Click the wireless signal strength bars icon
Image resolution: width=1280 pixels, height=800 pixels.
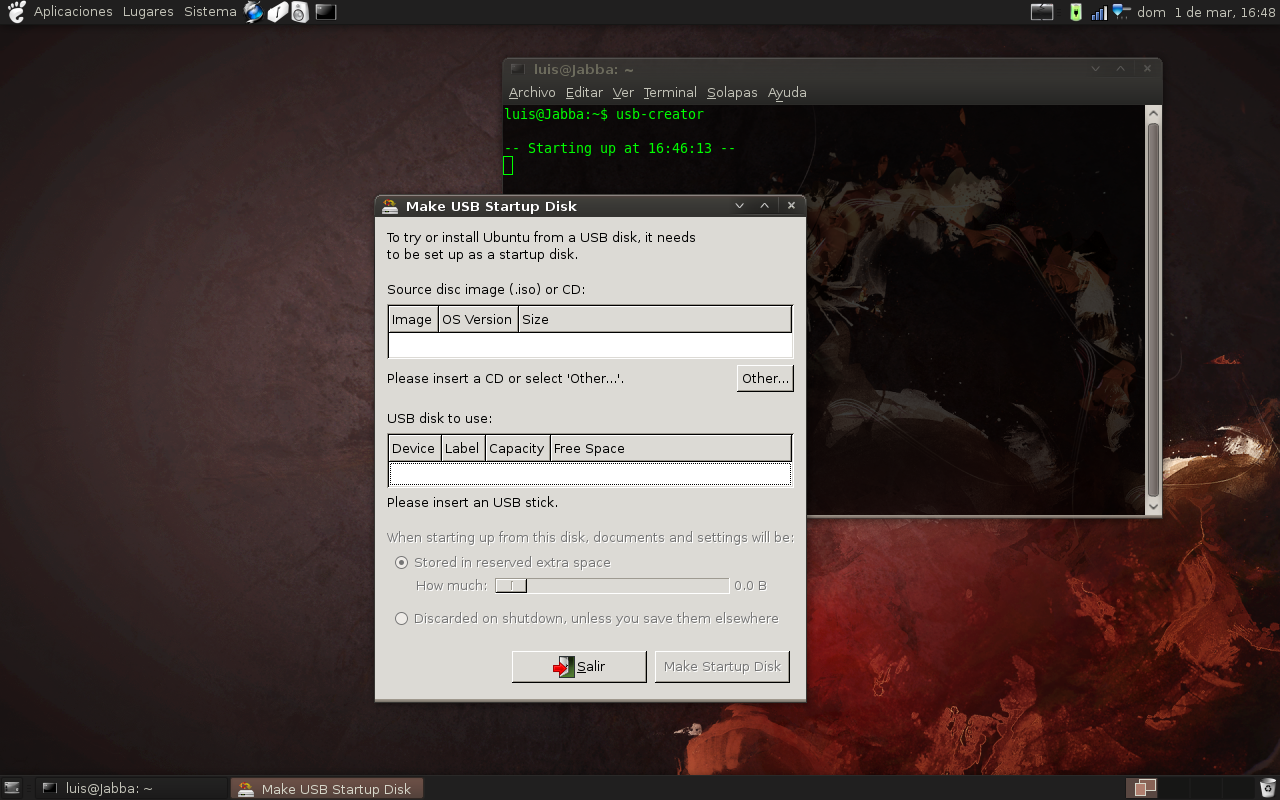(1099, 12)
